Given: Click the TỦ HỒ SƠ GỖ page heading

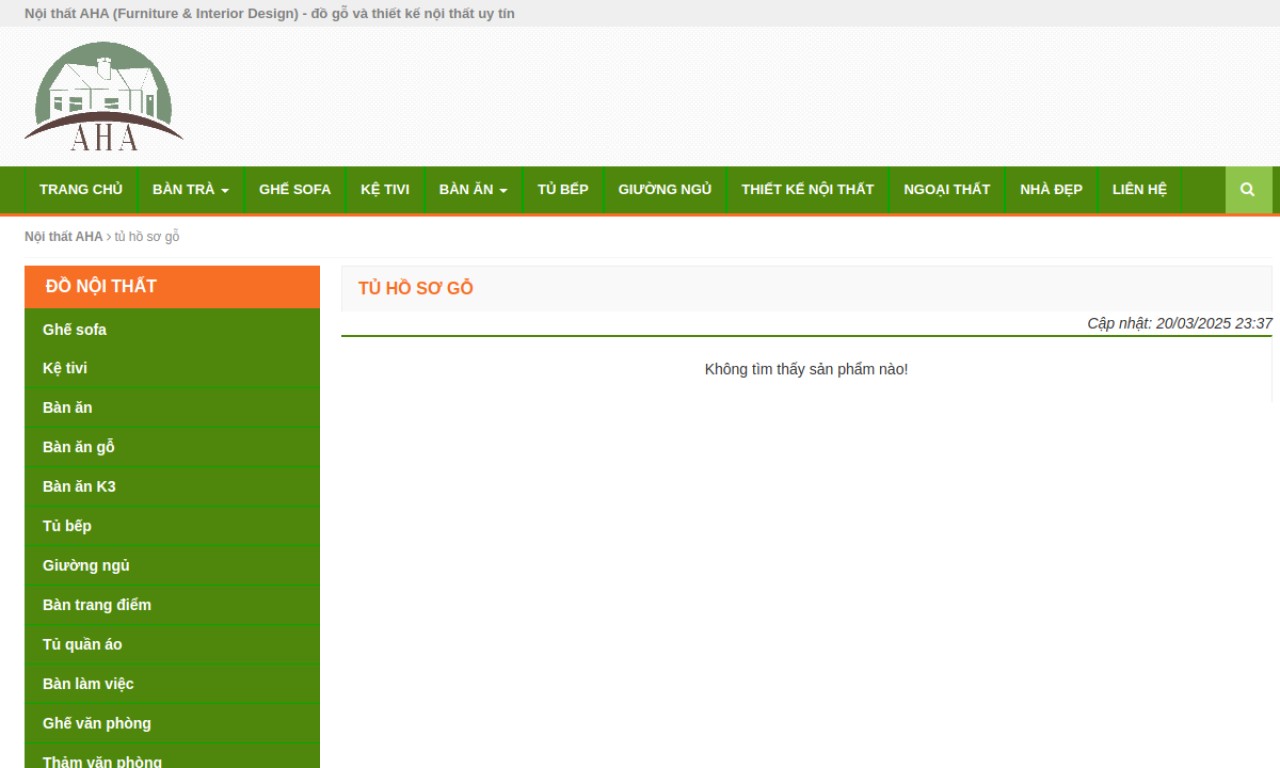Looking at the screenshot, I should click(415, 289).
